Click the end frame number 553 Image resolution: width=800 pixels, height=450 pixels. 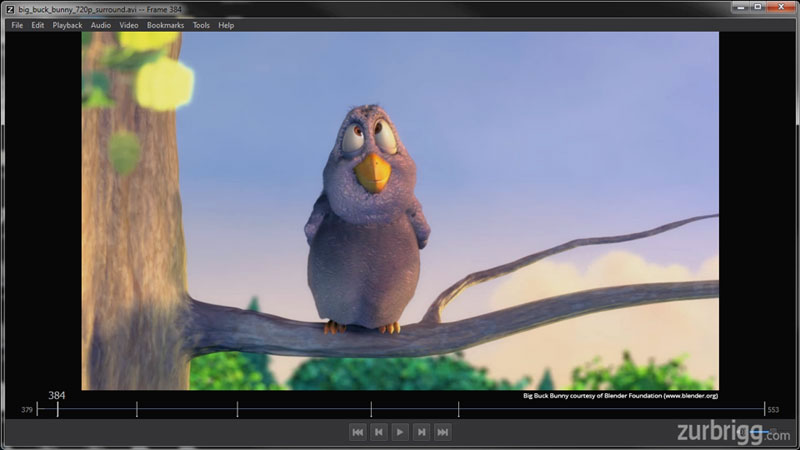pyautogui.click(x=773, y=410)
